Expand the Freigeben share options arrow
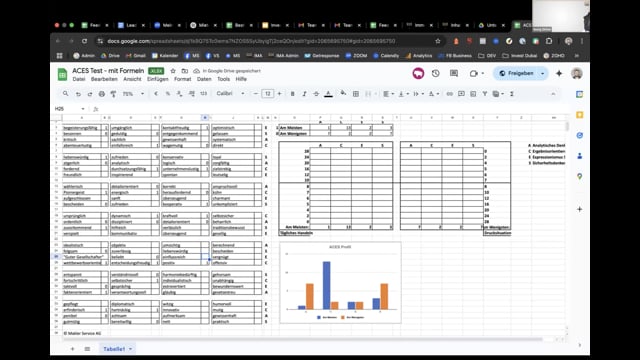Viewport: 640px width, 360px height. point(542,73)
